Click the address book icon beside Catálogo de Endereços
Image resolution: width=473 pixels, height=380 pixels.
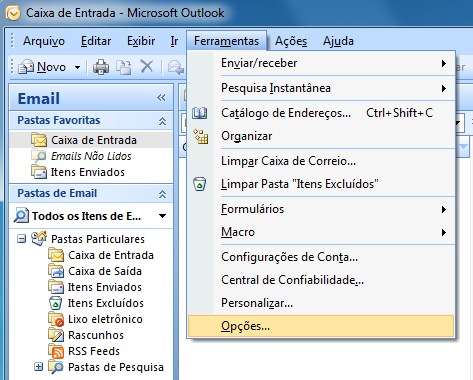click(200, 113)
